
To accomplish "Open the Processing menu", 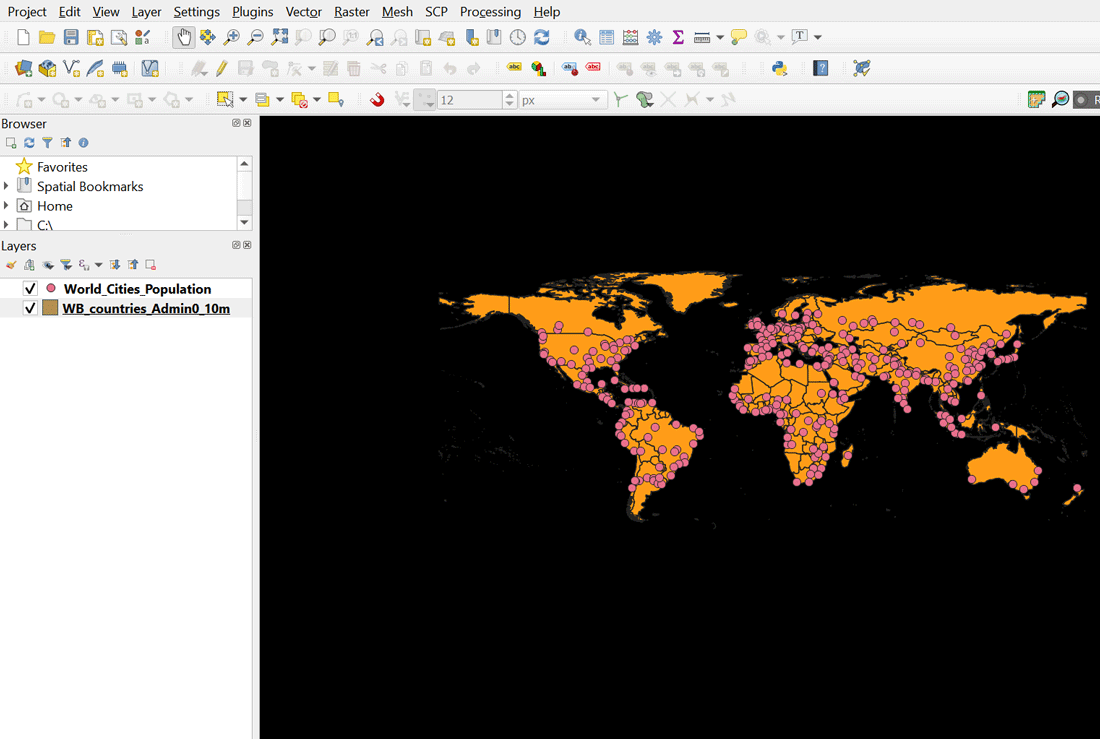I will (490, 12).
